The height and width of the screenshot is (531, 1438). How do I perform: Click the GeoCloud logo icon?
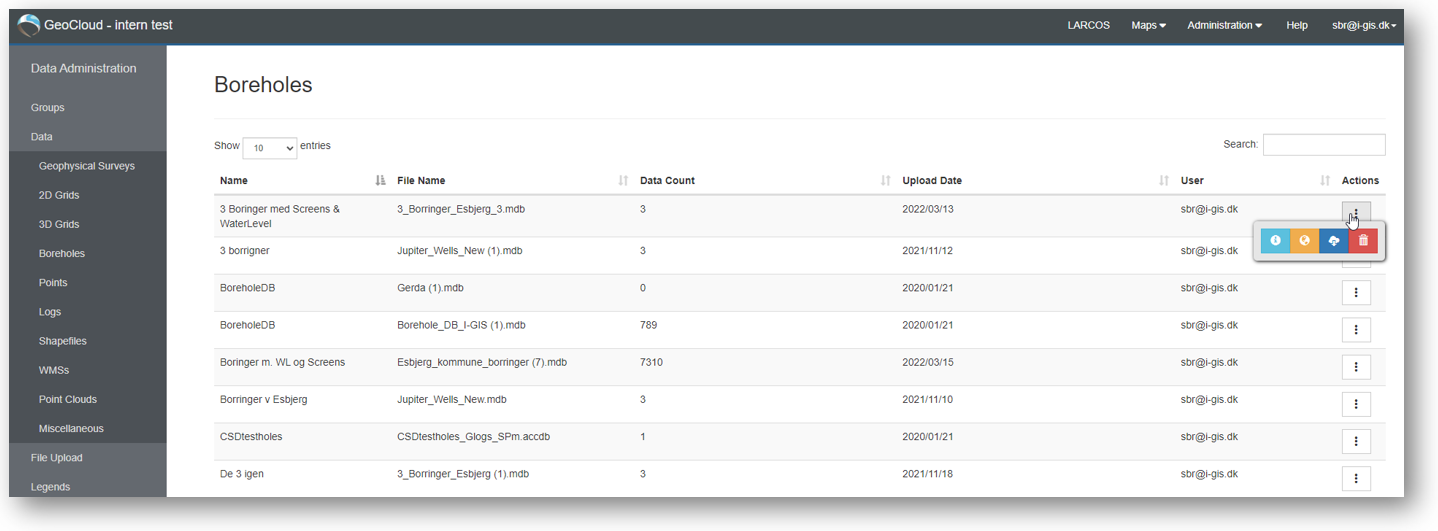pos(30,25)
